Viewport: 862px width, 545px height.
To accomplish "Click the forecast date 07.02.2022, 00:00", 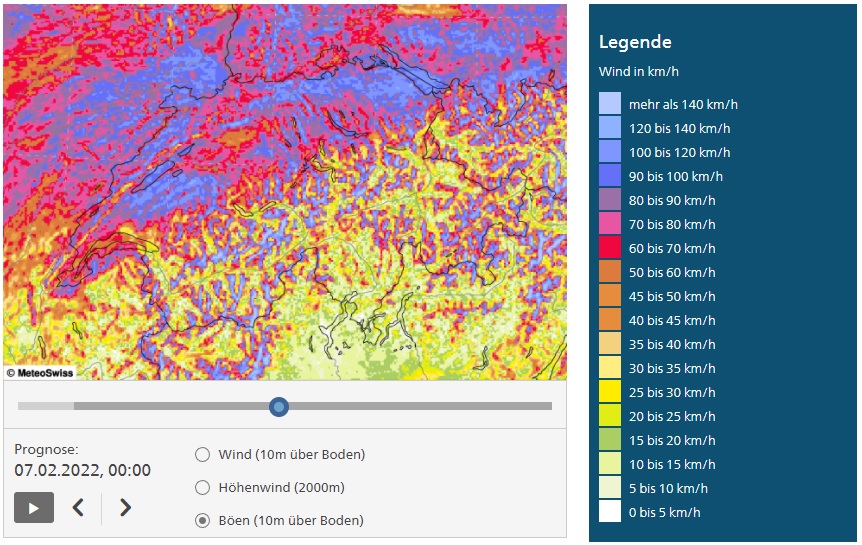I will click(82, 470).
